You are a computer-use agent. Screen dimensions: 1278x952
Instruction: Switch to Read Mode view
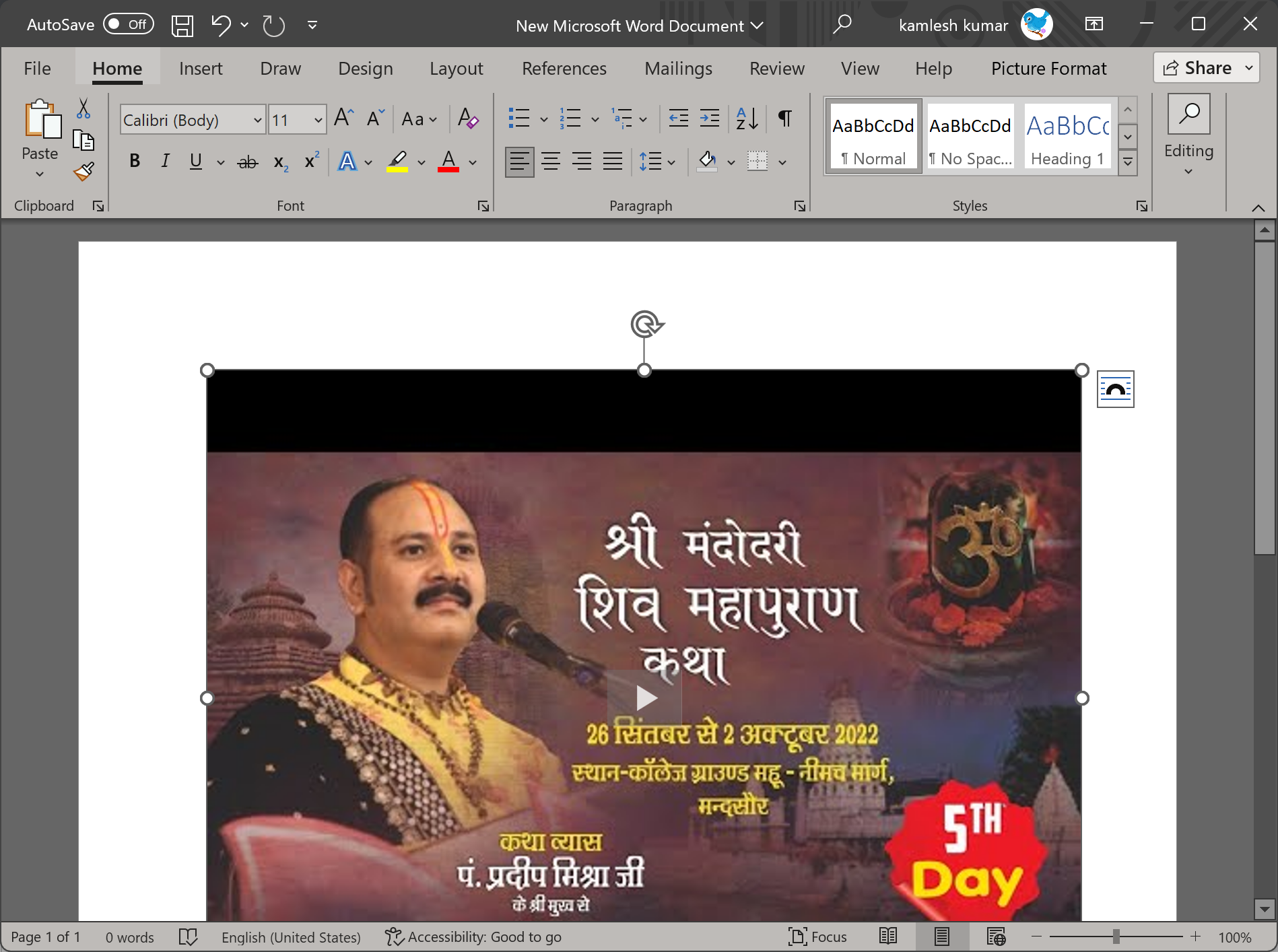888,937
